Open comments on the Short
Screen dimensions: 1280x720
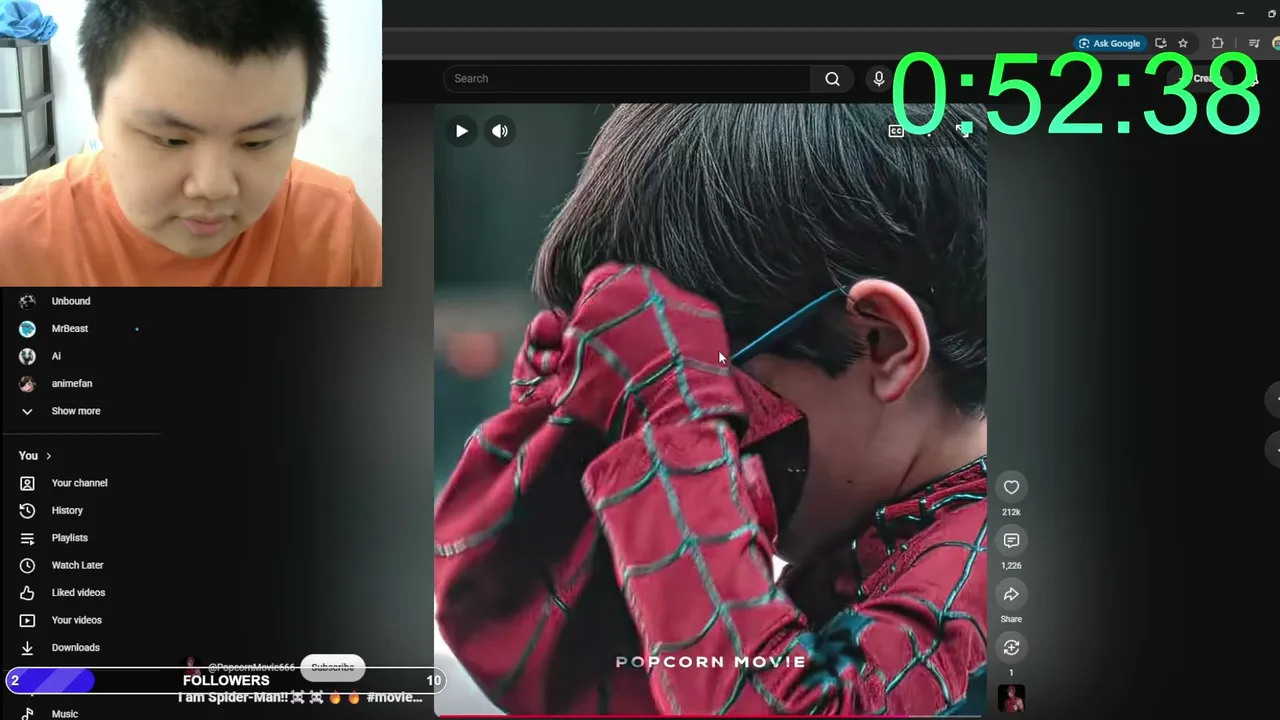coord(1011,541)
